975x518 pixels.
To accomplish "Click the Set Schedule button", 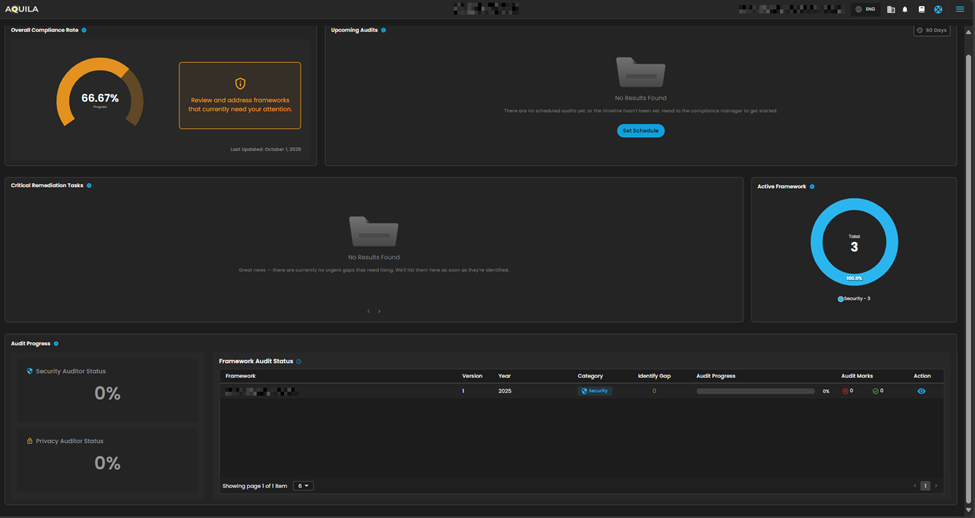I will pos(640,130).
